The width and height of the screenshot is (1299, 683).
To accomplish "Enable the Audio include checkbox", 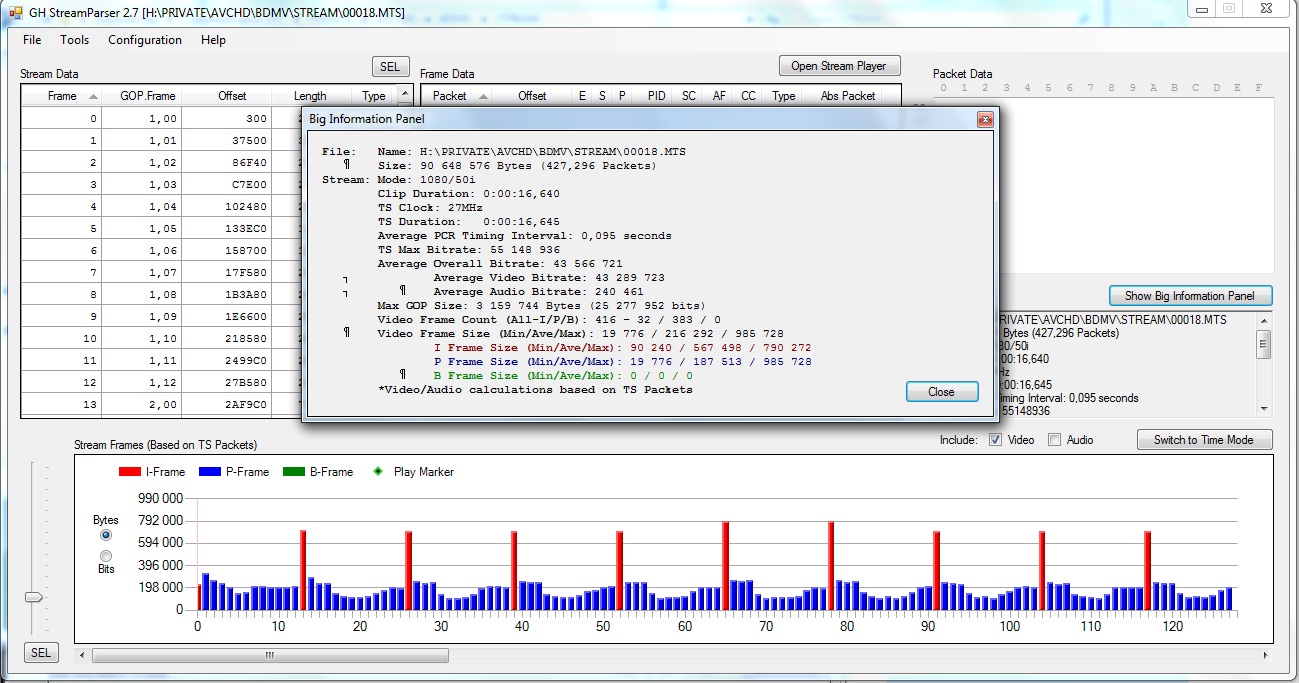I will click(x=1054, y=440).
